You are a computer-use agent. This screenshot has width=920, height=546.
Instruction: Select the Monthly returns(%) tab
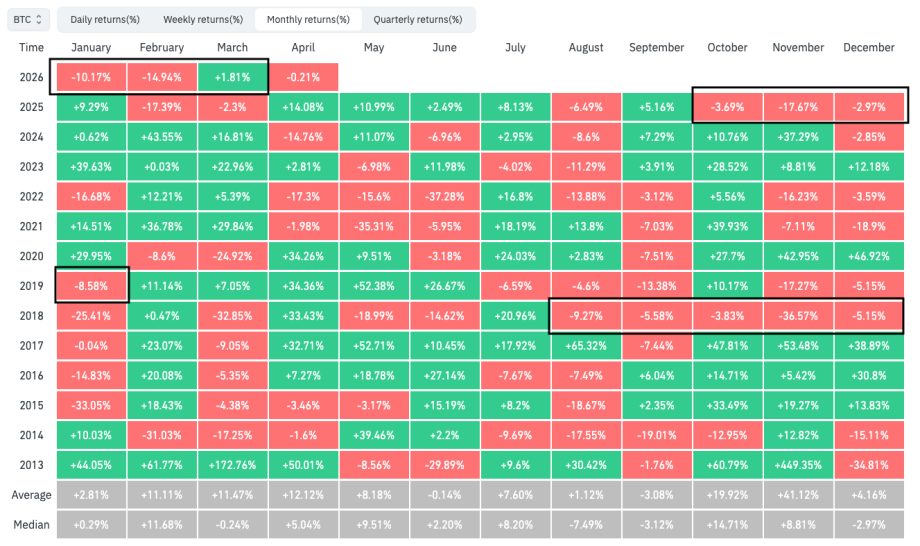tap(308, 19)
